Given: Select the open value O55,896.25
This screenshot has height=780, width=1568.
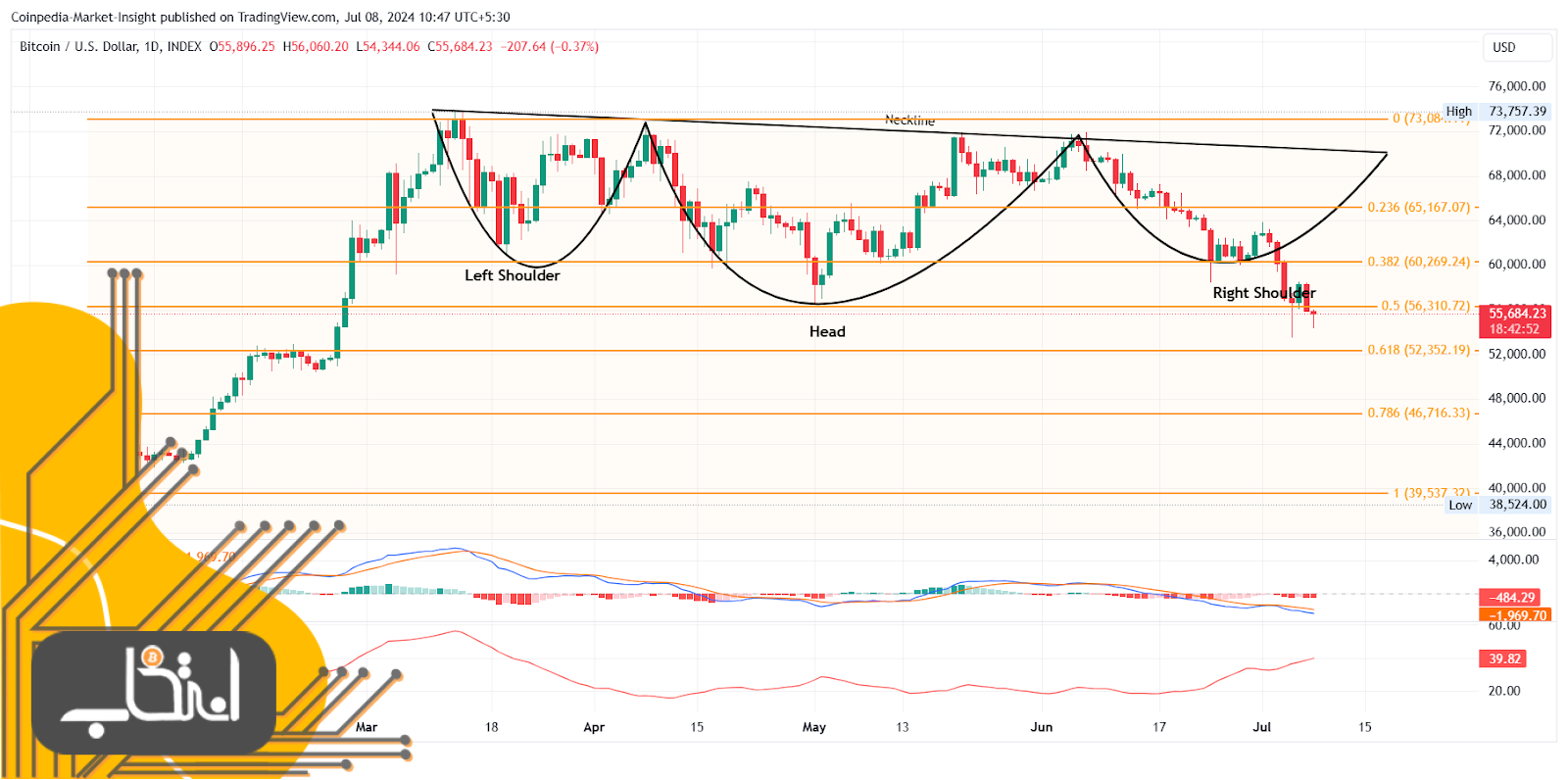Looking at the screenshot, I should pos(242,47).
